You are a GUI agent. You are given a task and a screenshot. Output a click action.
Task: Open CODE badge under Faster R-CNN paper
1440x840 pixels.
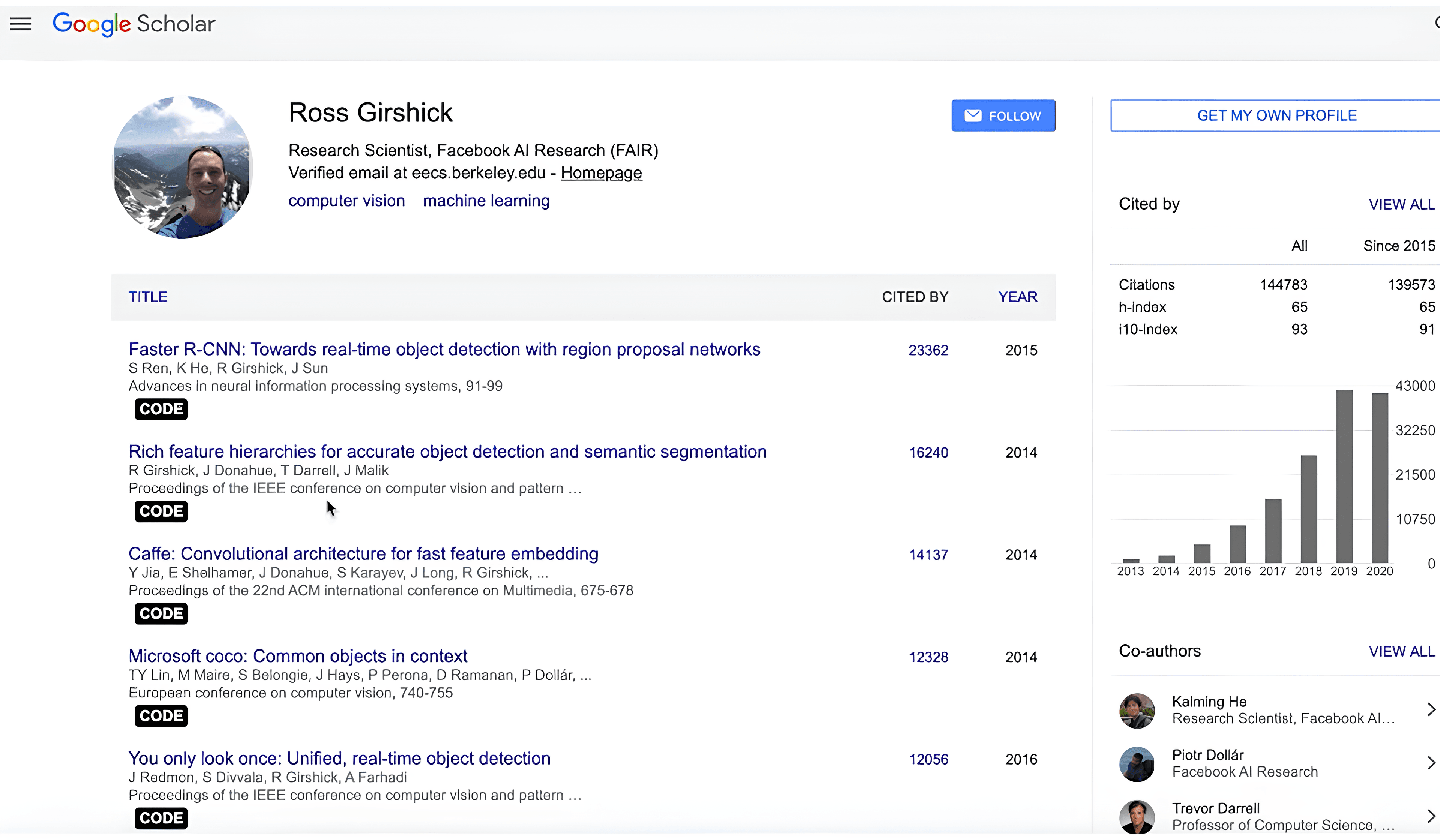pos(160,409)
